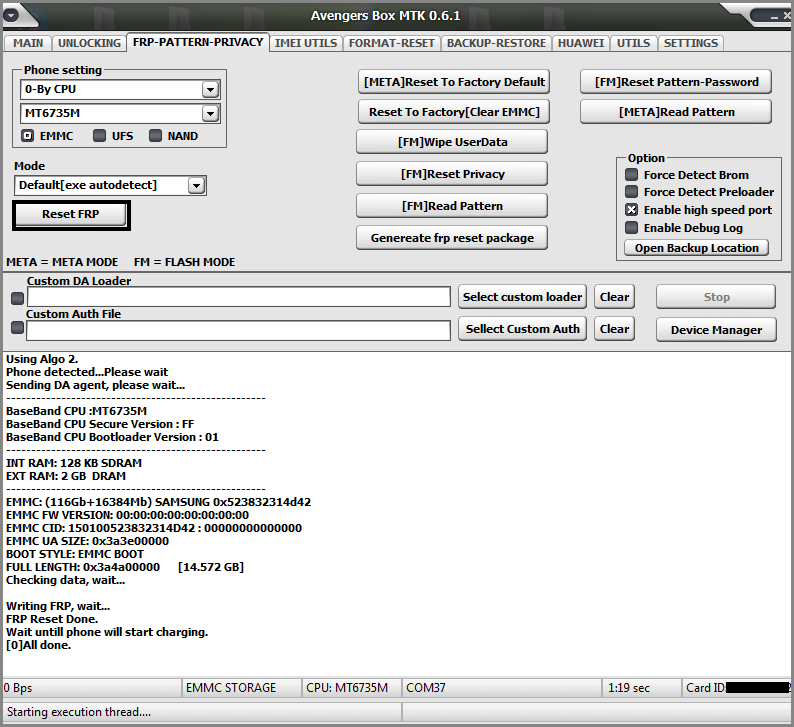Switch to the UTILS tab

(x=633, y=43)
